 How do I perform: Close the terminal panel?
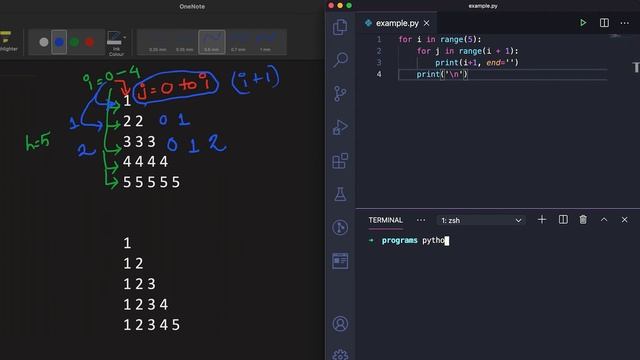click(x=624, y=220)
